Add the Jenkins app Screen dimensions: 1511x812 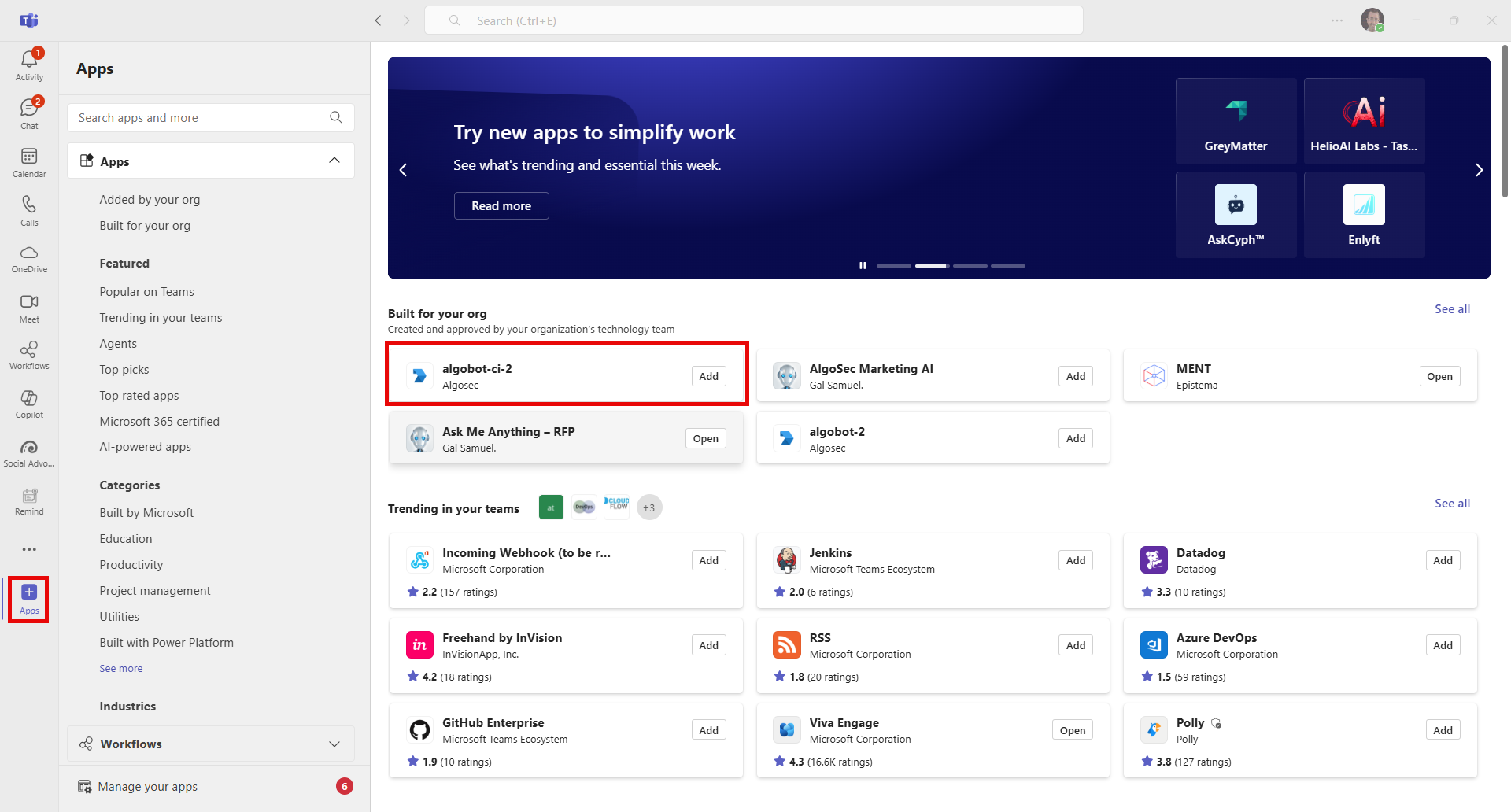tap(1075, 560)
